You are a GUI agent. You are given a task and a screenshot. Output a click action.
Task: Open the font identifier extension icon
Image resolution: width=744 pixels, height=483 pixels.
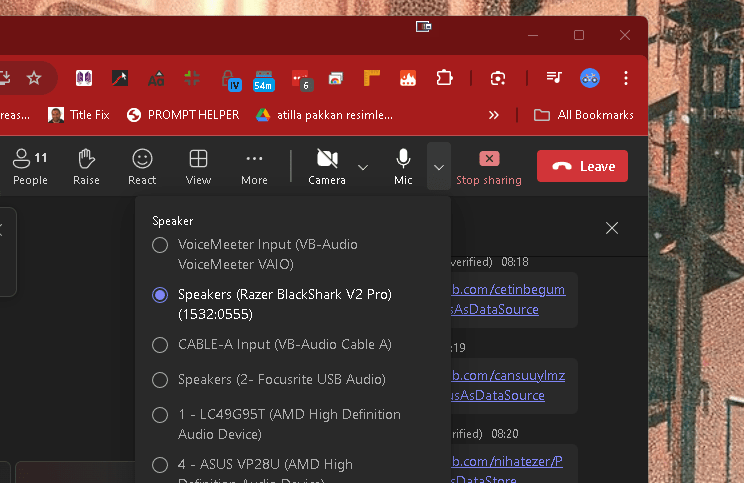point(156,78)
